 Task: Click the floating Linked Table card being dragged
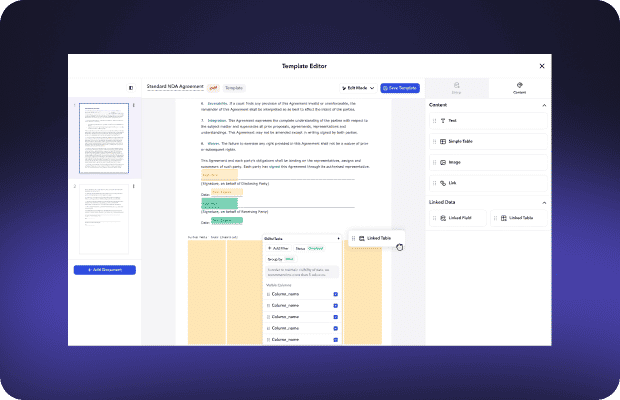tap(376, 238)
